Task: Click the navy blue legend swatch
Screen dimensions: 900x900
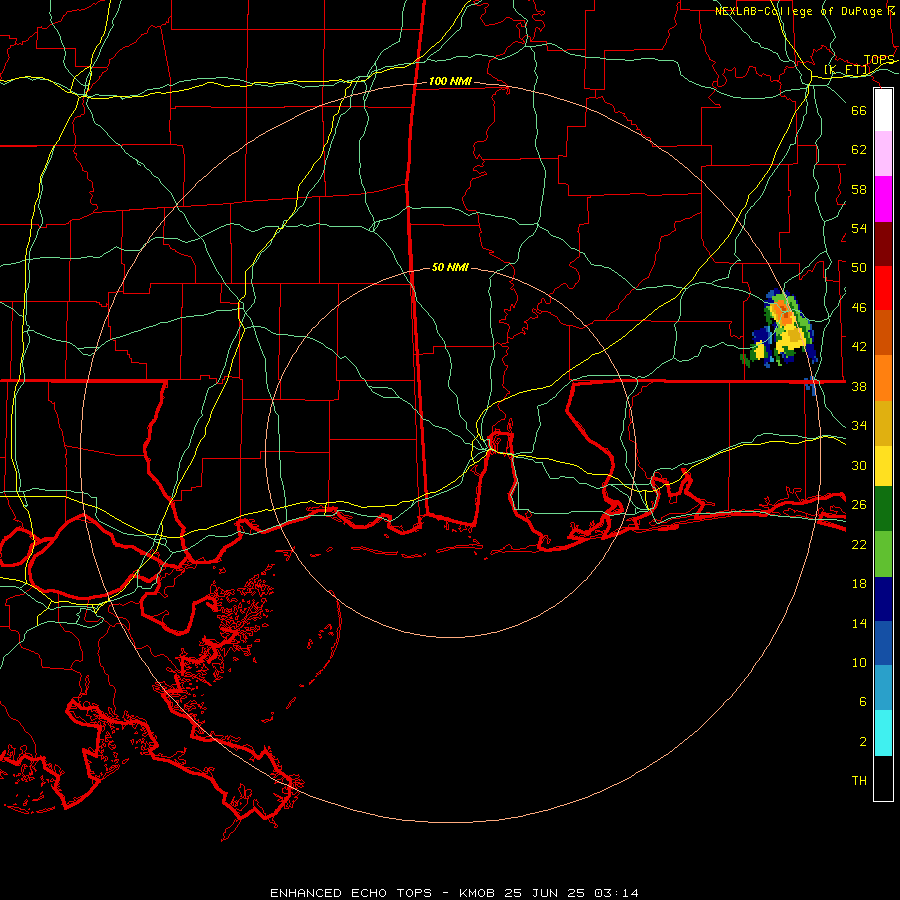Action: (883, 599)
